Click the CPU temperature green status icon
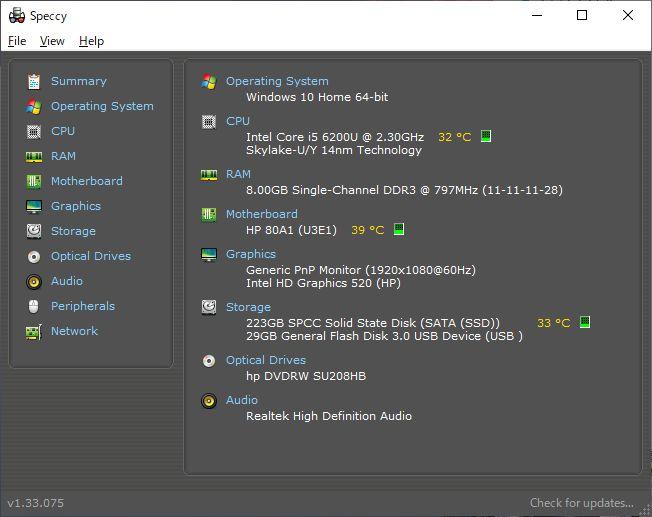Viewport: 652px width, 517px height. pyautogui.click(x=486, y=136)
